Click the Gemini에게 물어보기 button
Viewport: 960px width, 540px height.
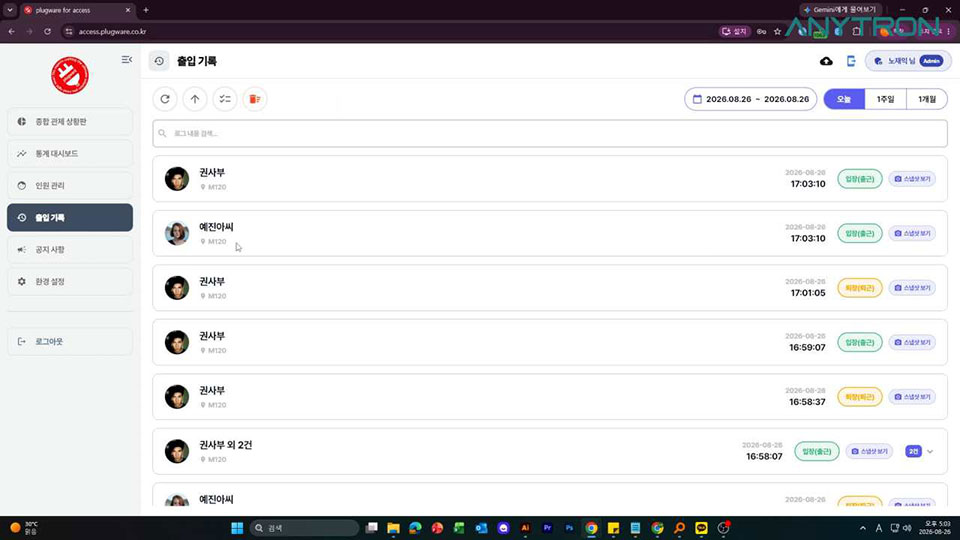pos(840,10)
